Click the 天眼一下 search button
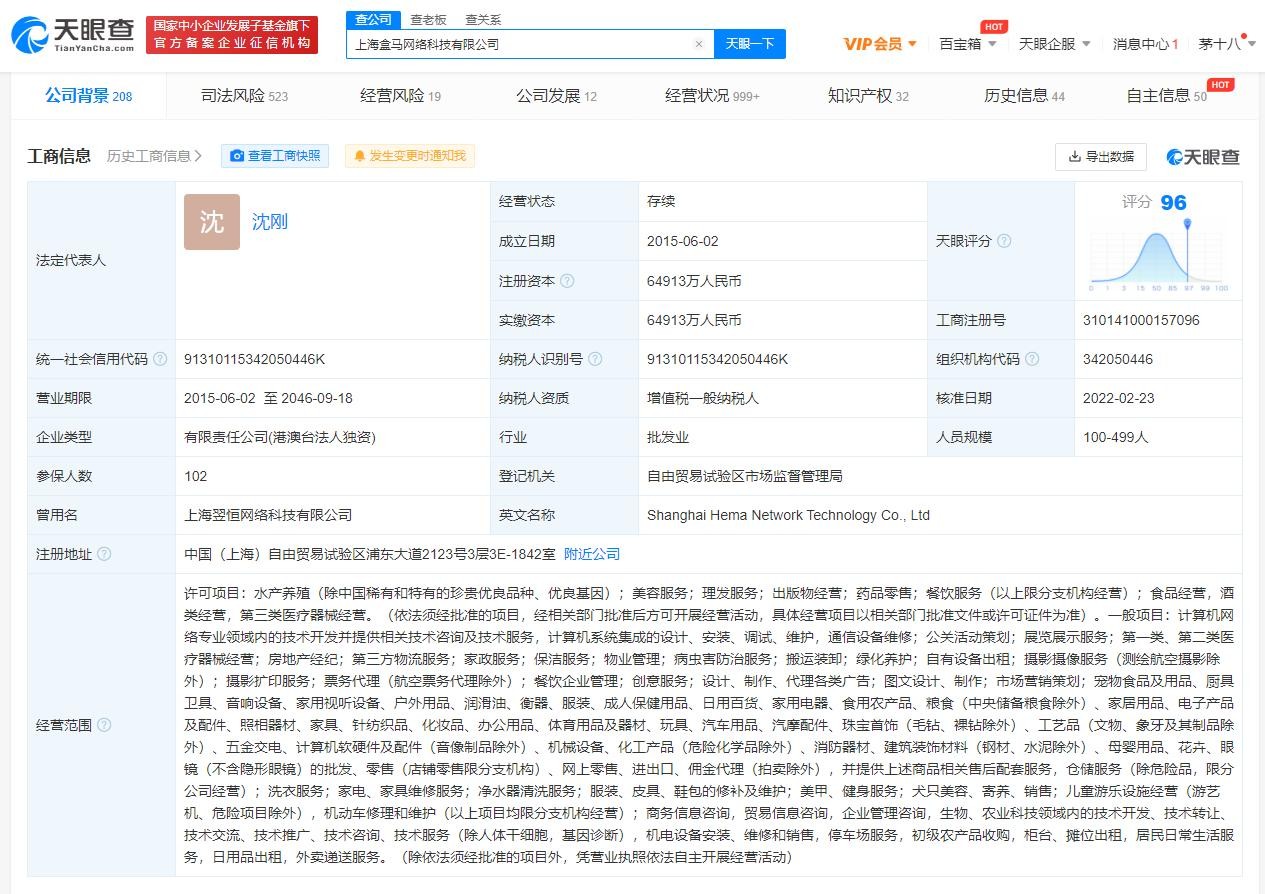 pyautogui.click(x=750, y=44)
